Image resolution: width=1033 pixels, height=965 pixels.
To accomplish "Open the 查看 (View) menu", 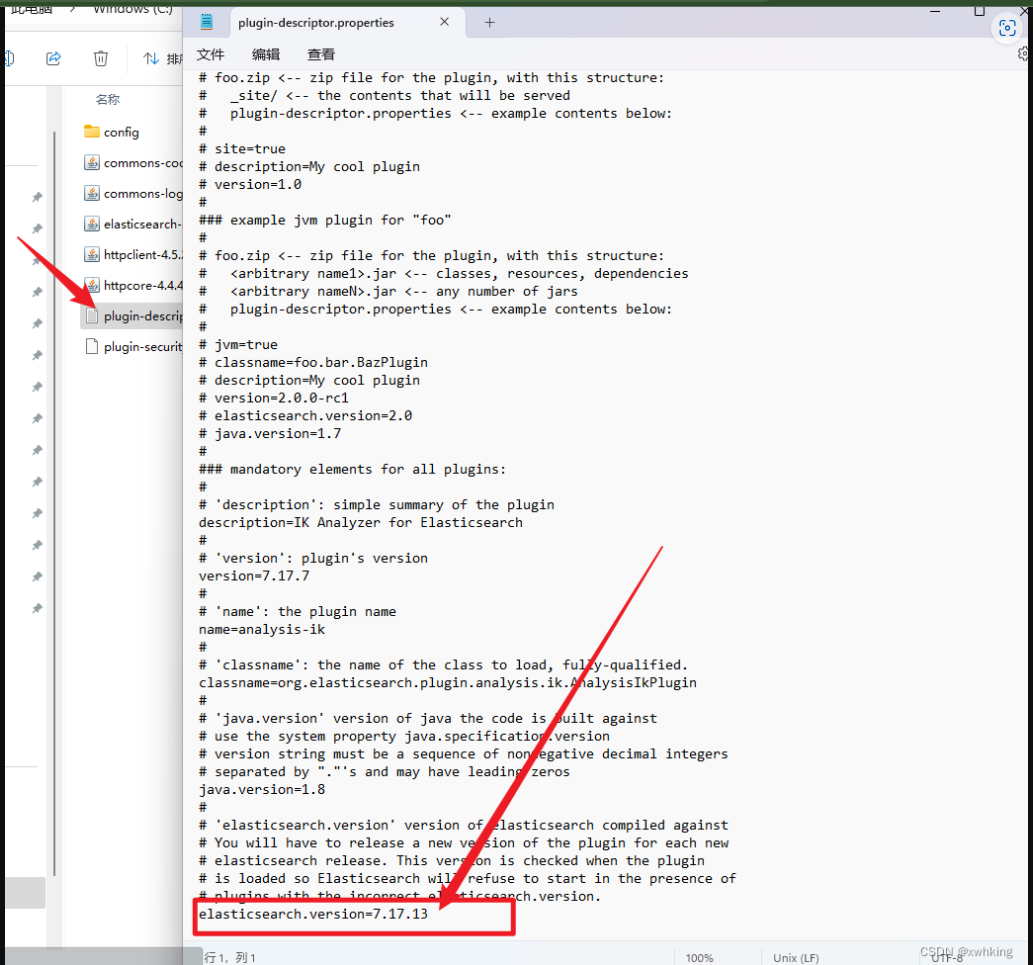I will (x=321, y=54).
